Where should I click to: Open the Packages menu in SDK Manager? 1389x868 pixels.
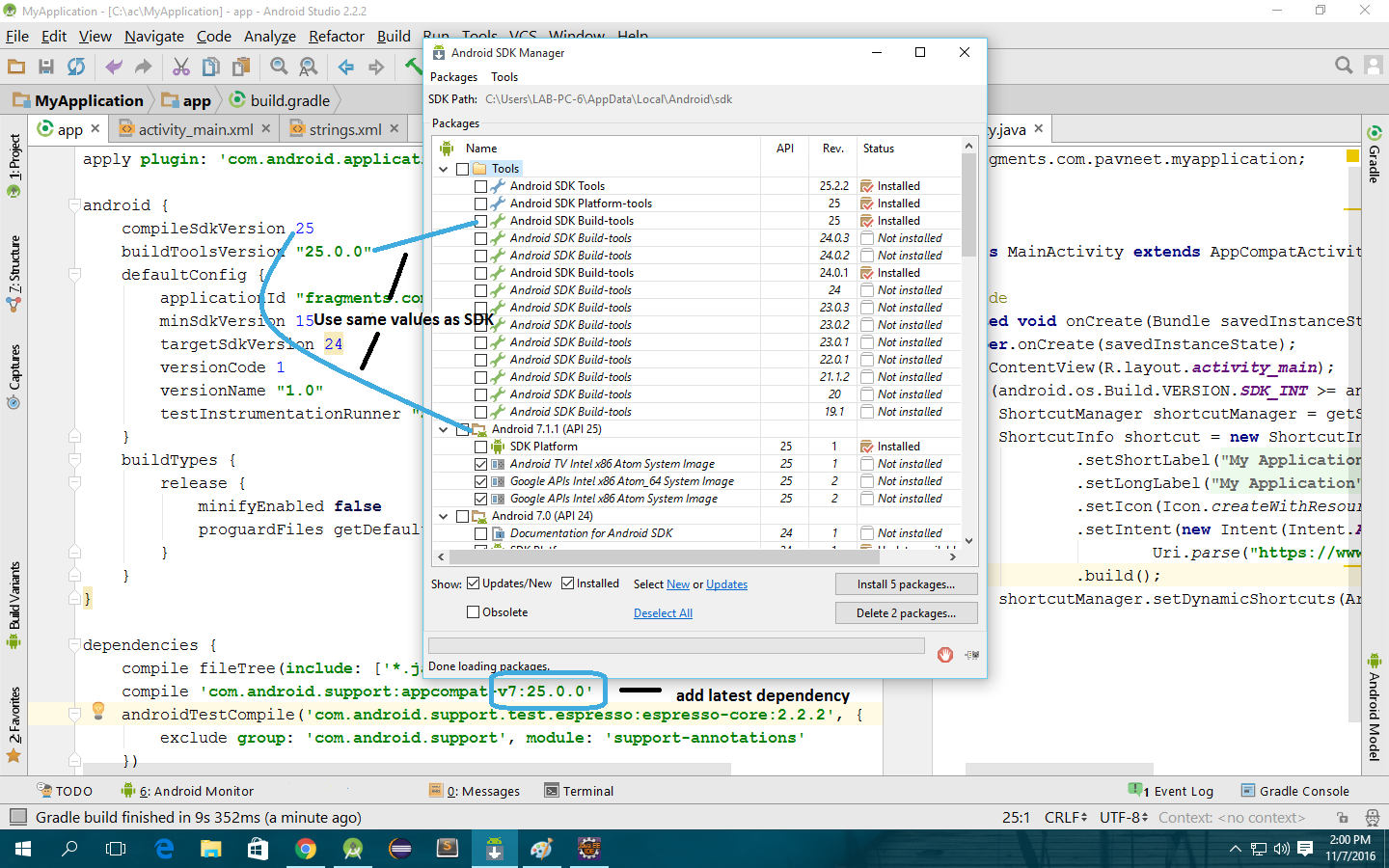[x=453, y=77]
